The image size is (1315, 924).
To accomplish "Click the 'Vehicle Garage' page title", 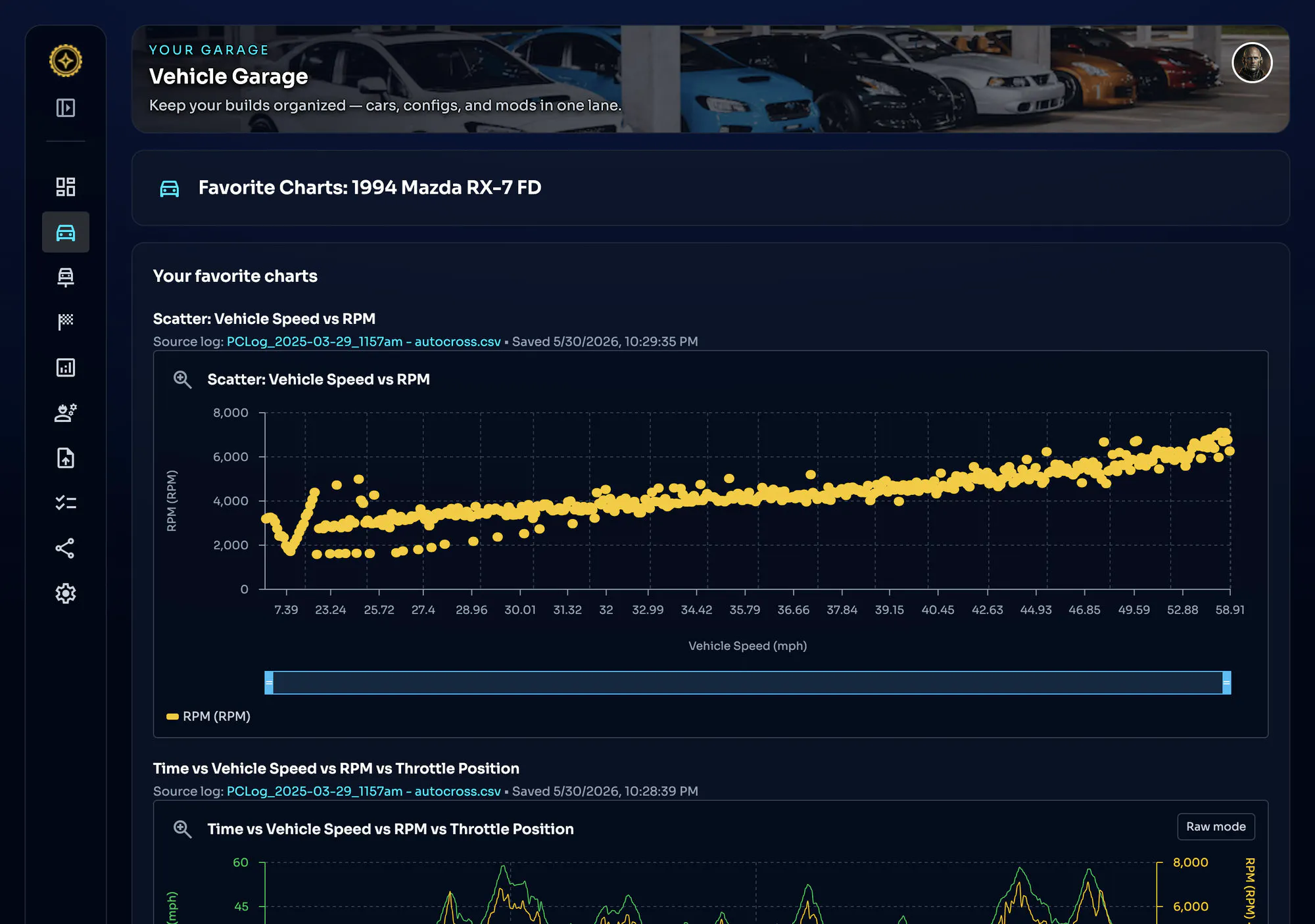I will click(x=229, y=76).
